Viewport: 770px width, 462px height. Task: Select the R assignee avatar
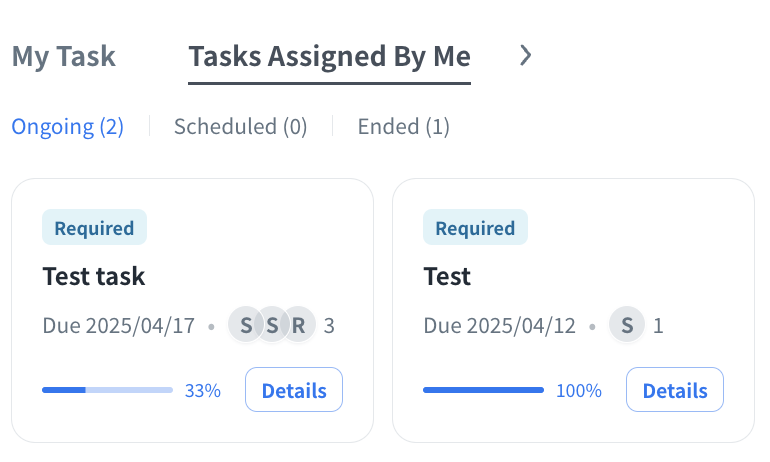point(298,325)
